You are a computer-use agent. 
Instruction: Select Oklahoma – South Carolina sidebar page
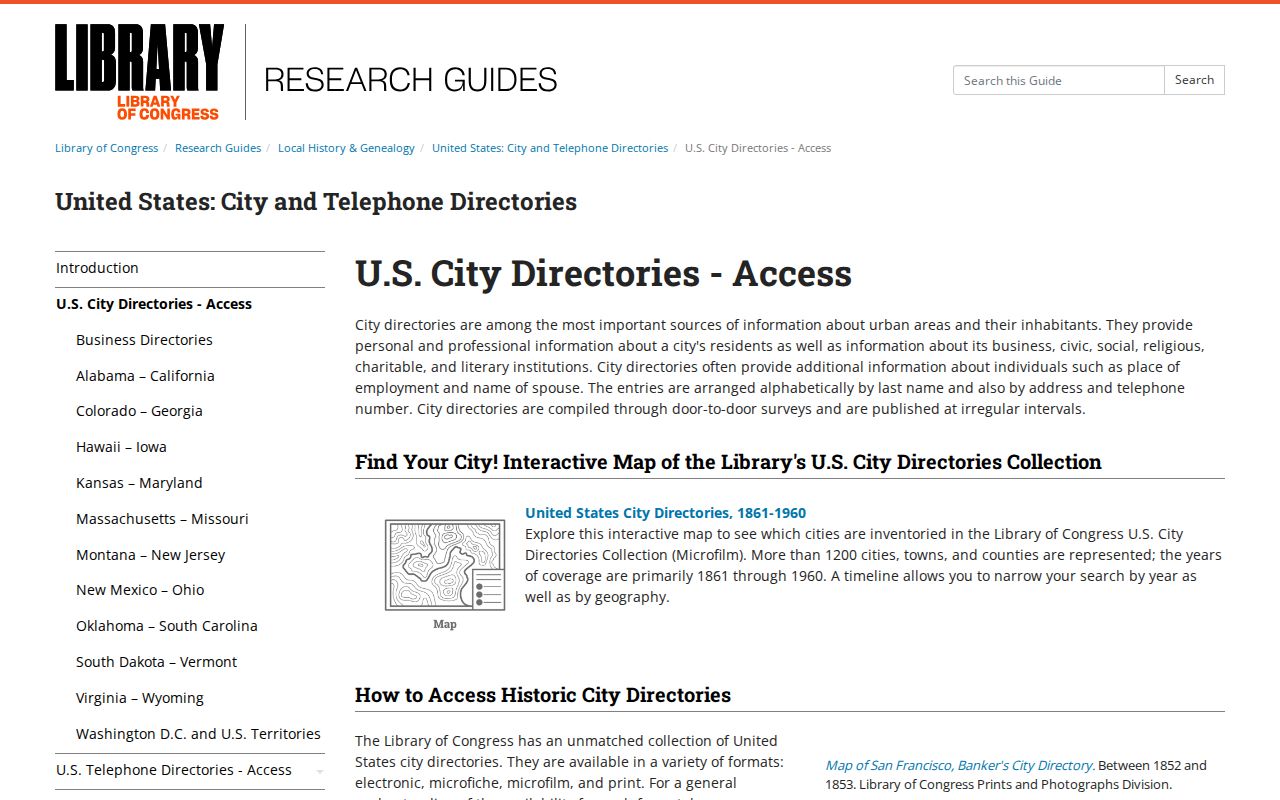(167, 626)
